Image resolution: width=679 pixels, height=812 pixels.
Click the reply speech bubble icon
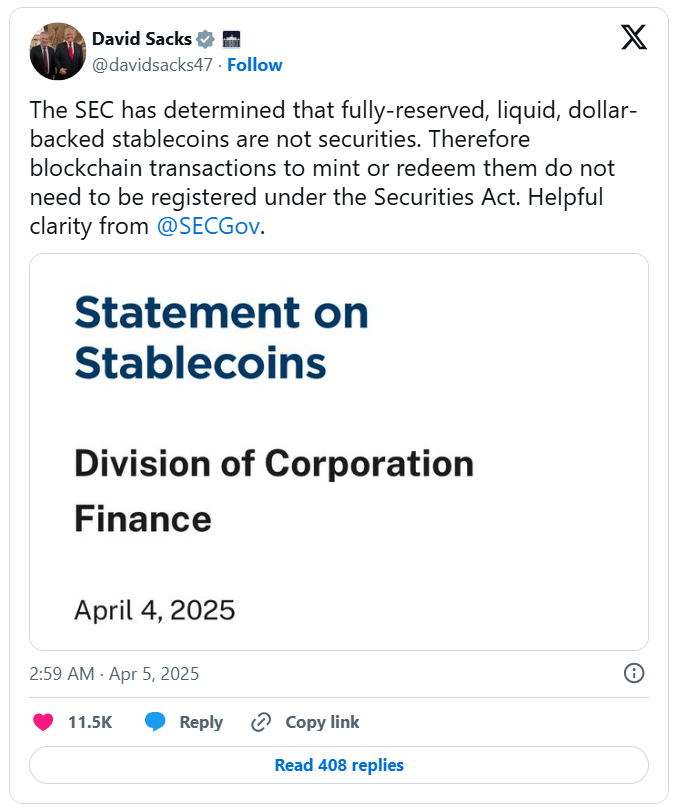coord(155,722)
